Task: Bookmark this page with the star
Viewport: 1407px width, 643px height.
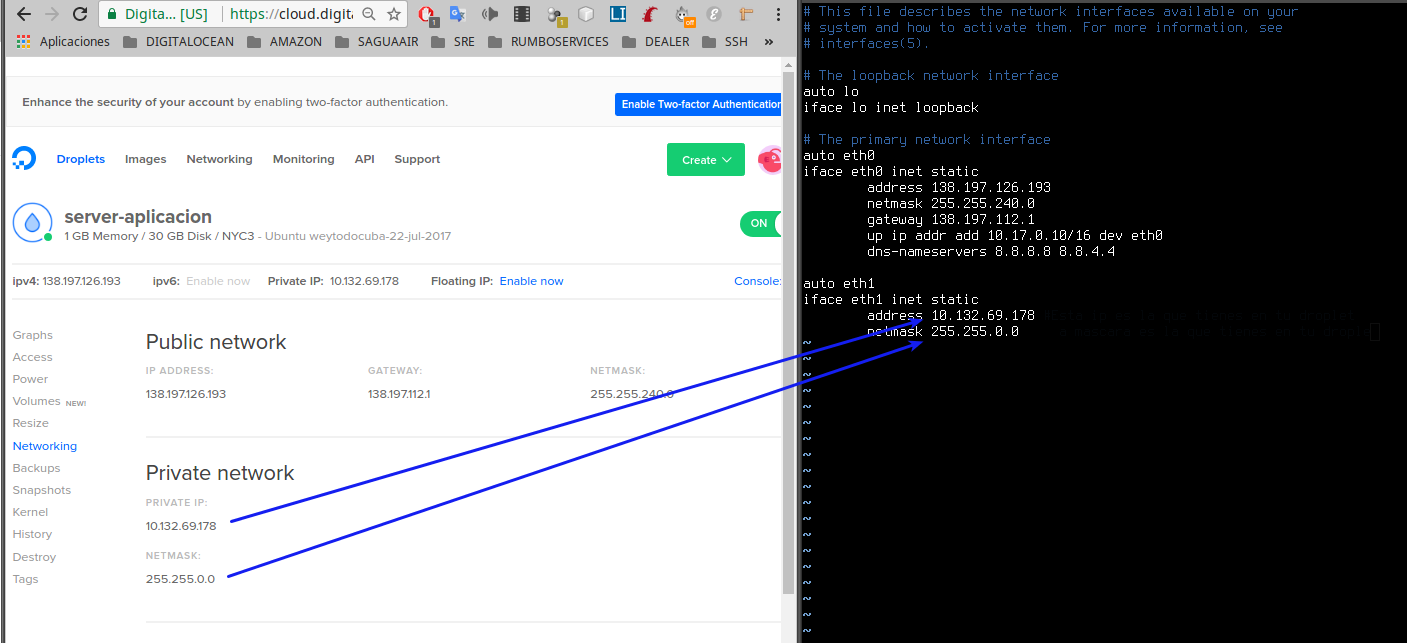Action: pyautogui.click(x=394, y=14)
